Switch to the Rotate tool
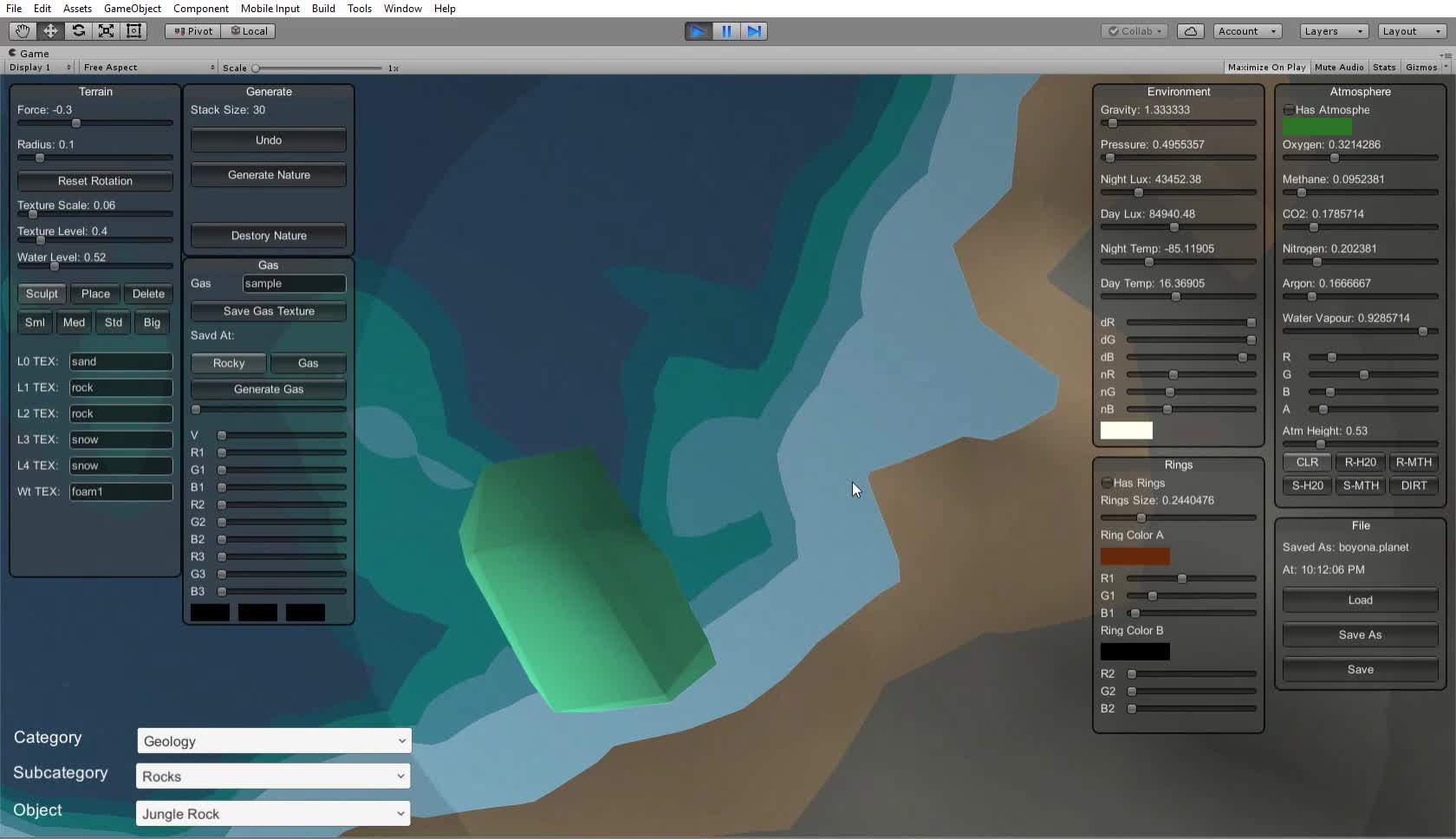The height and width of the screenshot is (839, 1456). click(x=78, y=31)
